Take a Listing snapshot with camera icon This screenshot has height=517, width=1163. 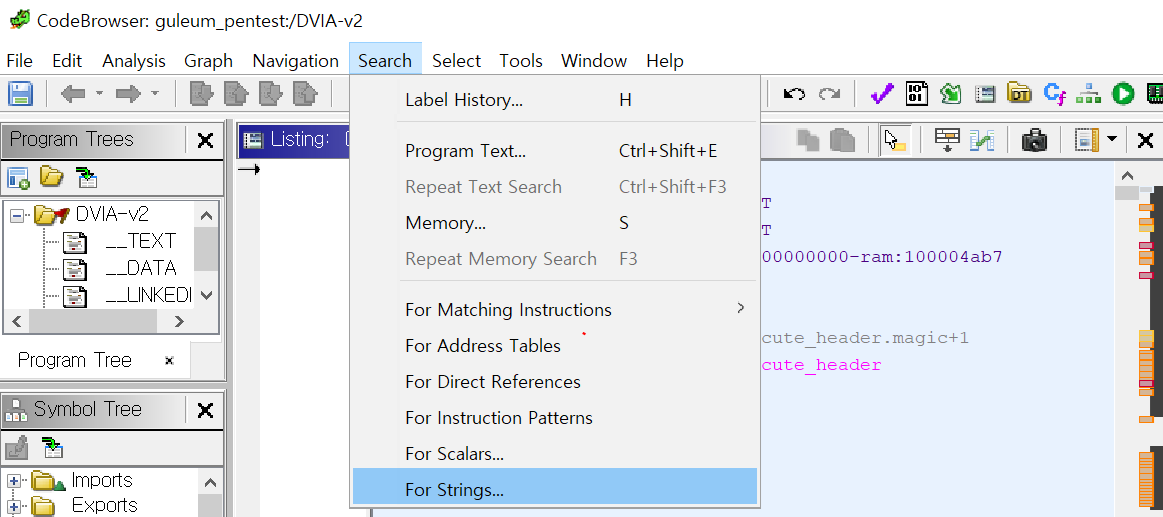(x=1034, y=139)
